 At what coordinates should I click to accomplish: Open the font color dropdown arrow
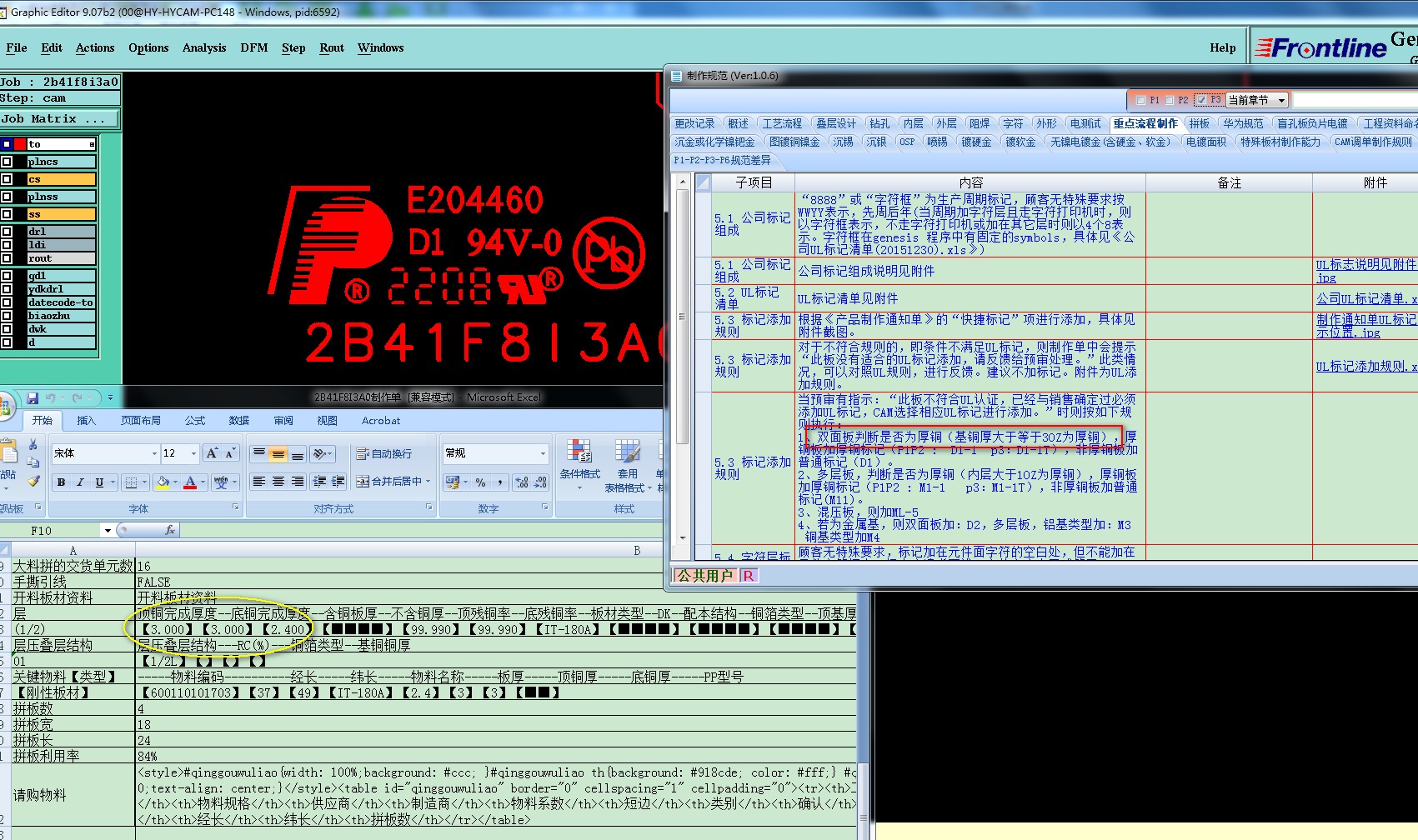[x=203, y=482]
